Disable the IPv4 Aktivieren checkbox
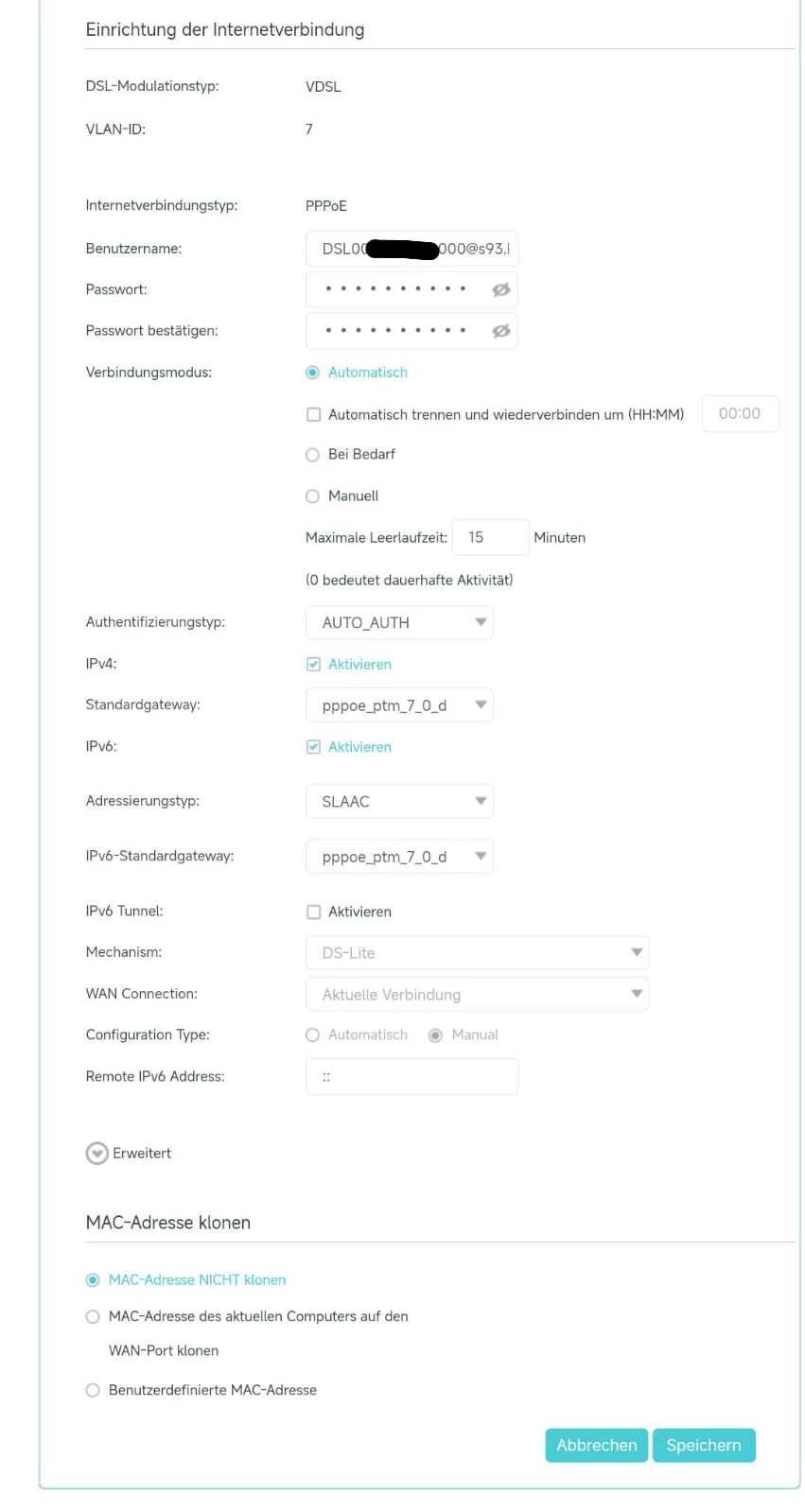Viewport: 805px width, 1512px height. pos(314,665)
